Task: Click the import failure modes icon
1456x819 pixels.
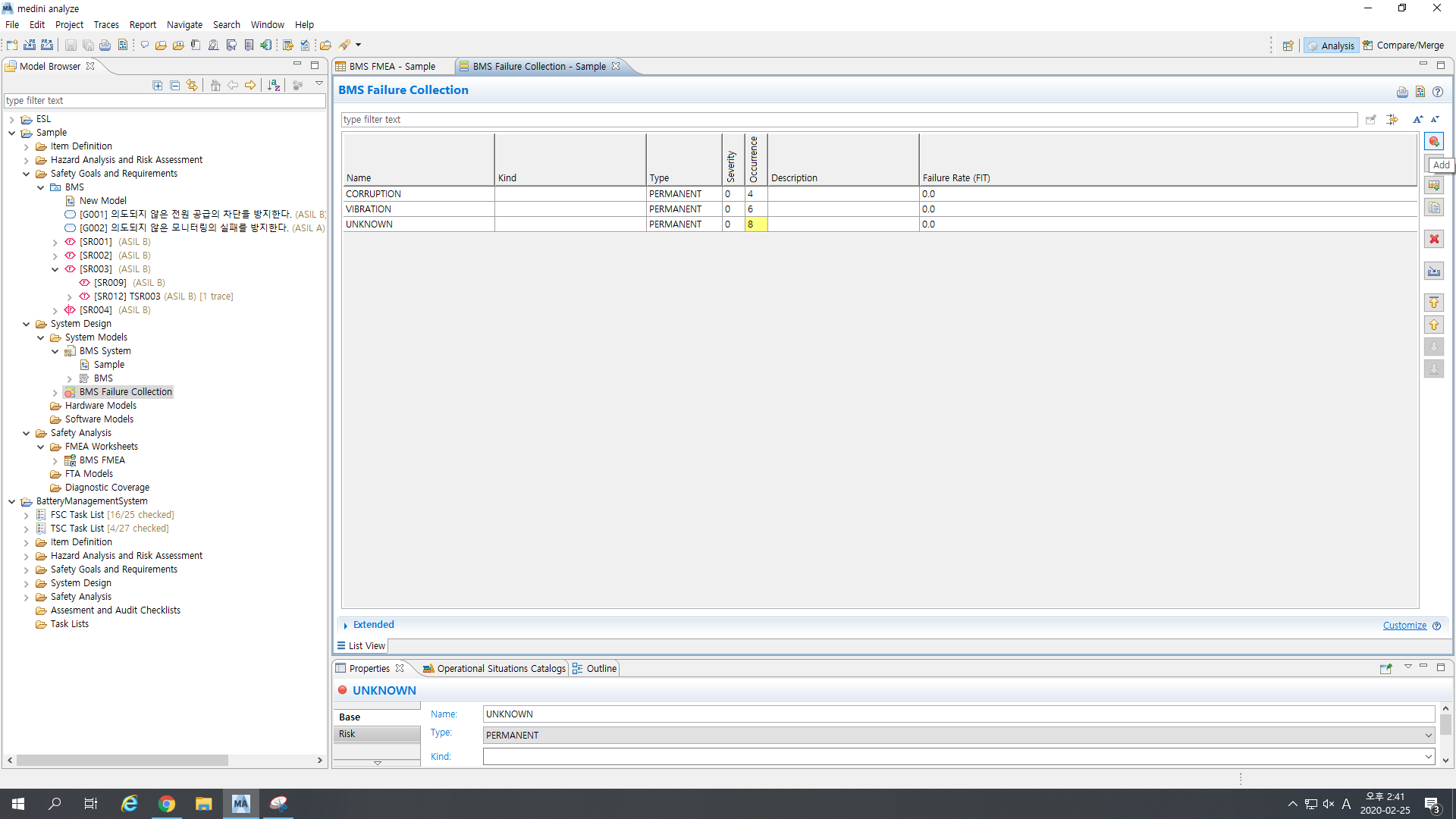Action: point(1433,271)
